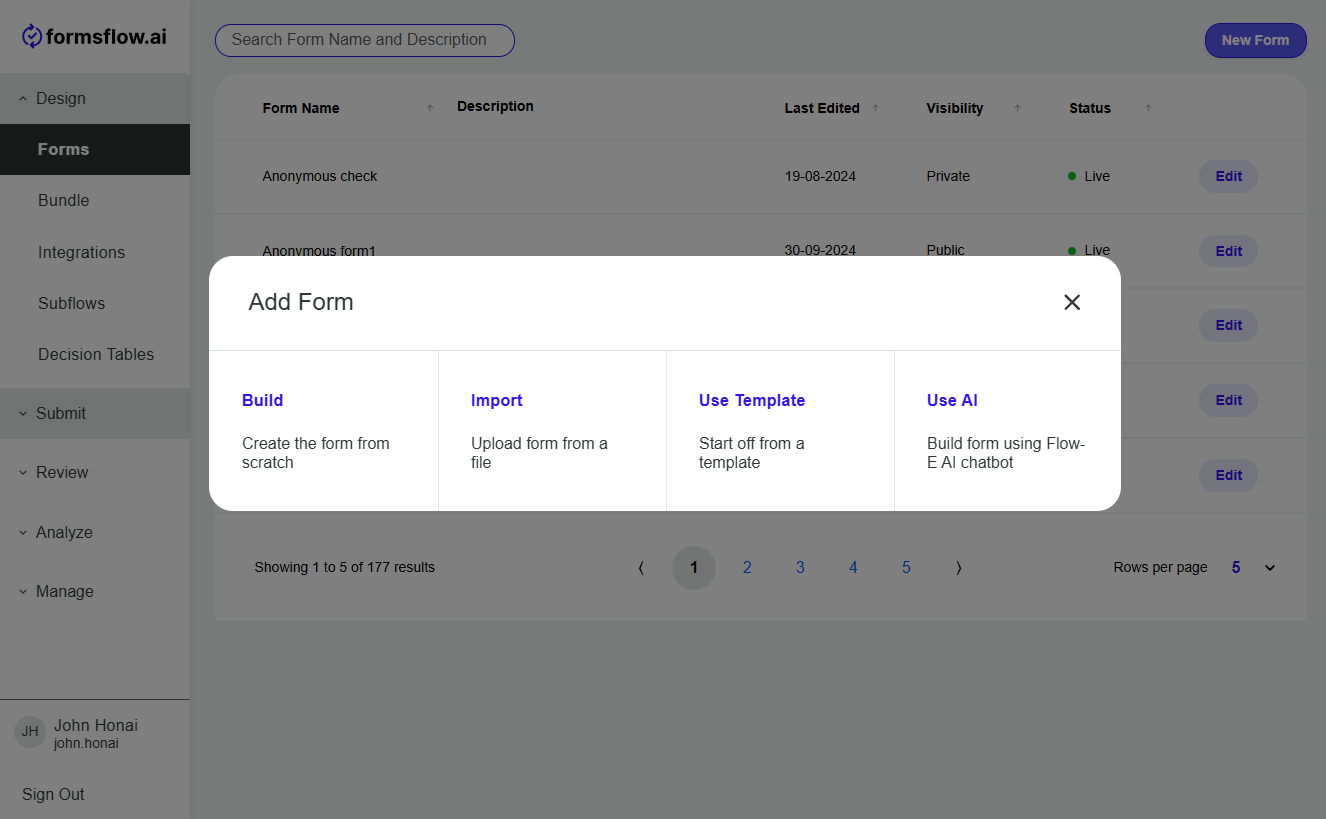
Task: Sort by Status arrow
Action: [x=1148, y=108]
